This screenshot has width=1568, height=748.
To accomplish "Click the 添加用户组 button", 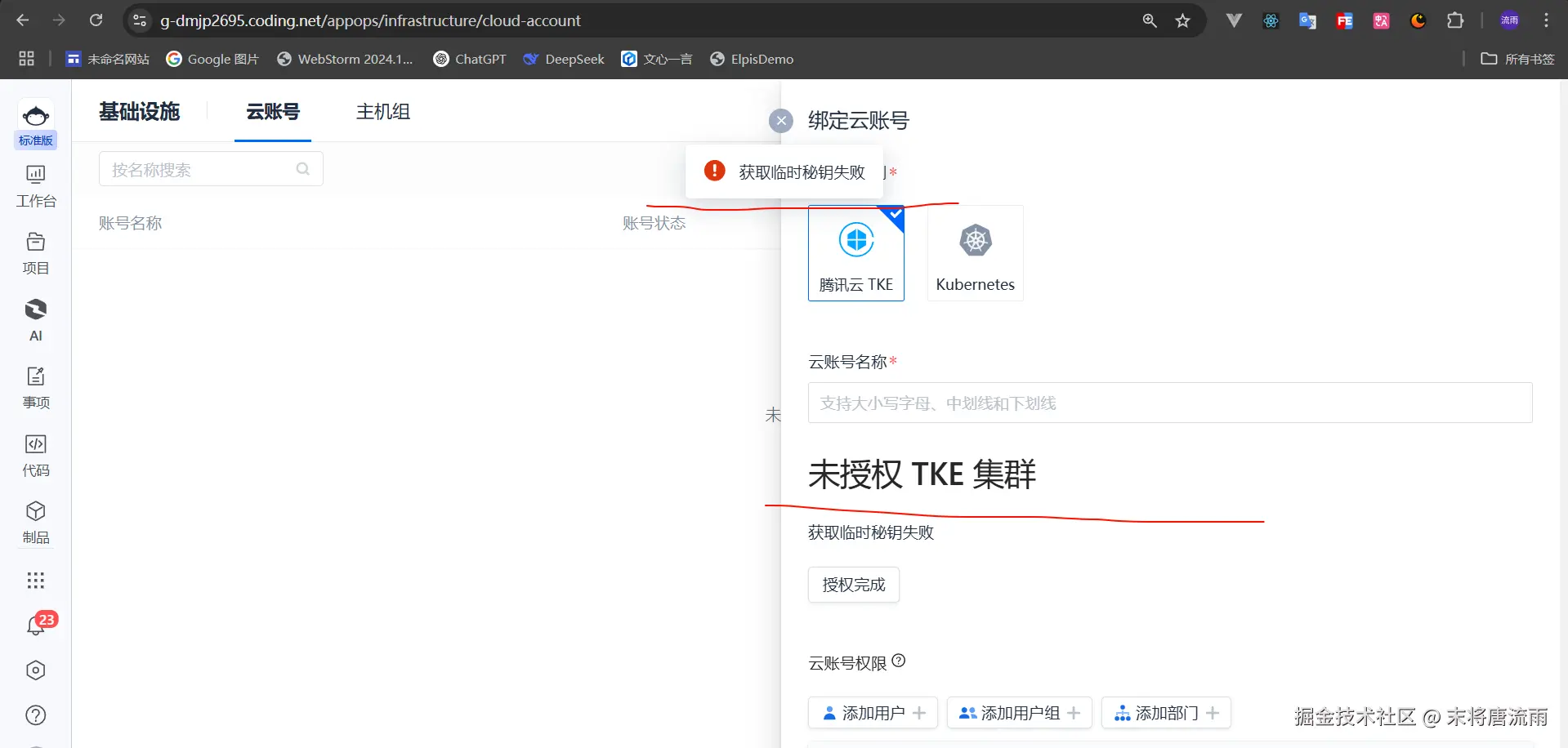I will 1020,713.
